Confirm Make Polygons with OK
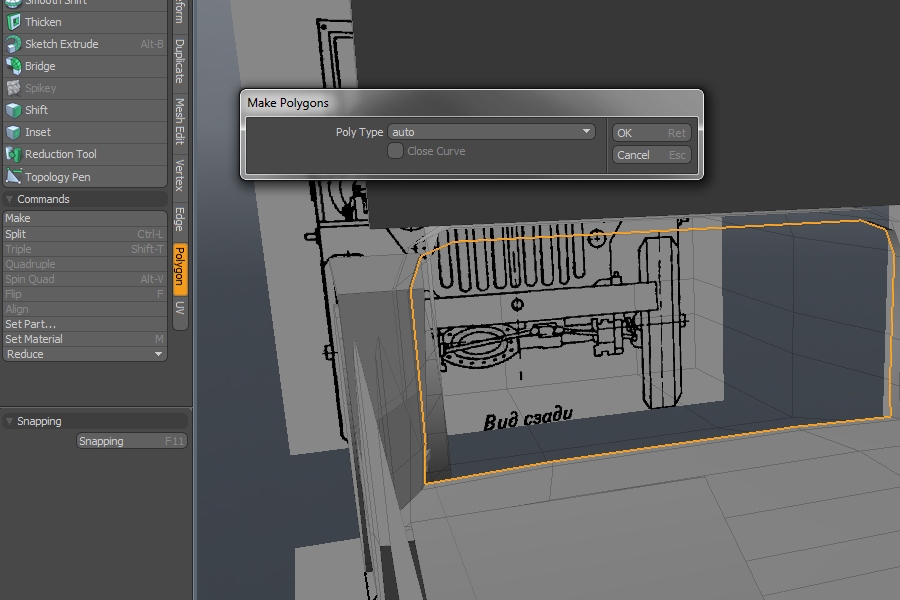The height and width of the screenshot is (600, 900). [x=651, y=133]
